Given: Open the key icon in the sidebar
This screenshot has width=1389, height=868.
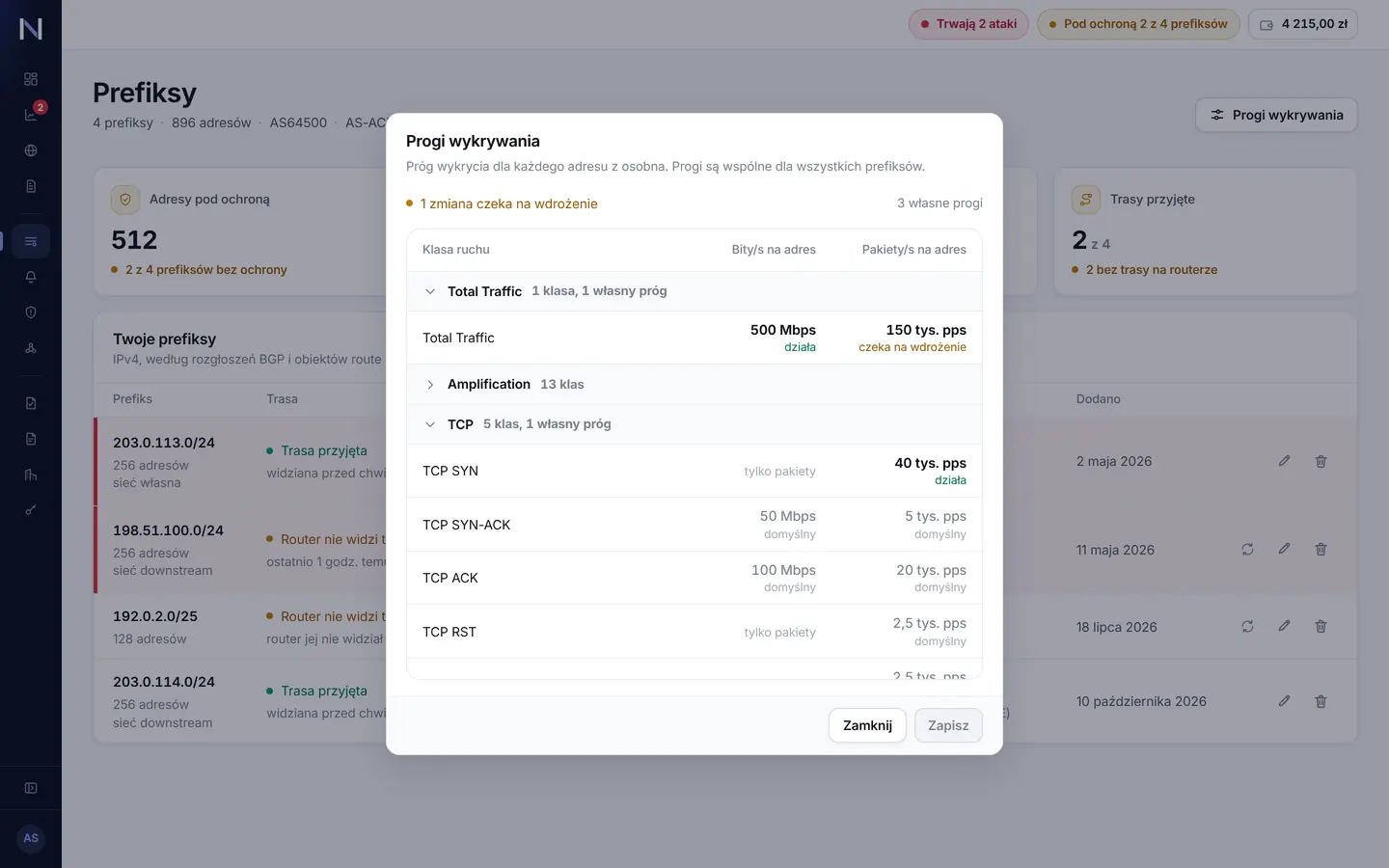Looking at the screenshot, I should click(31, 510).
